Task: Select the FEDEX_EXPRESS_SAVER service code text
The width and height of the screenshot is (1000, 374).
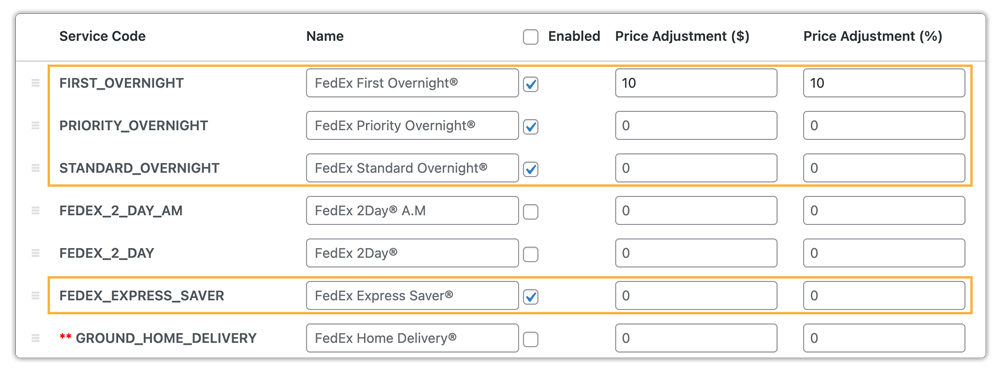Action: (142, 295)
